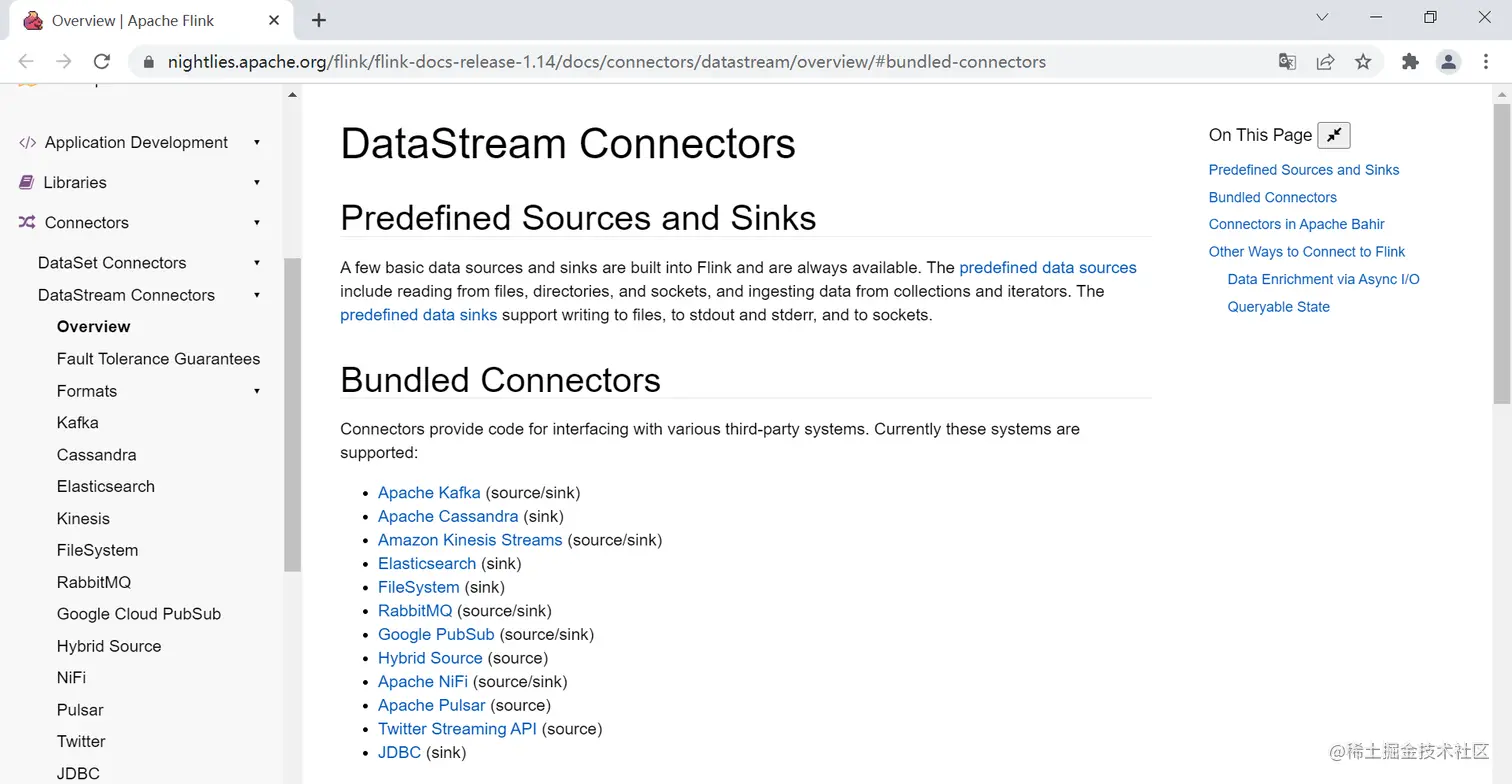Open NiFi in the sidebar
The width and height of the screenshot is (1512, 784).
71,678
